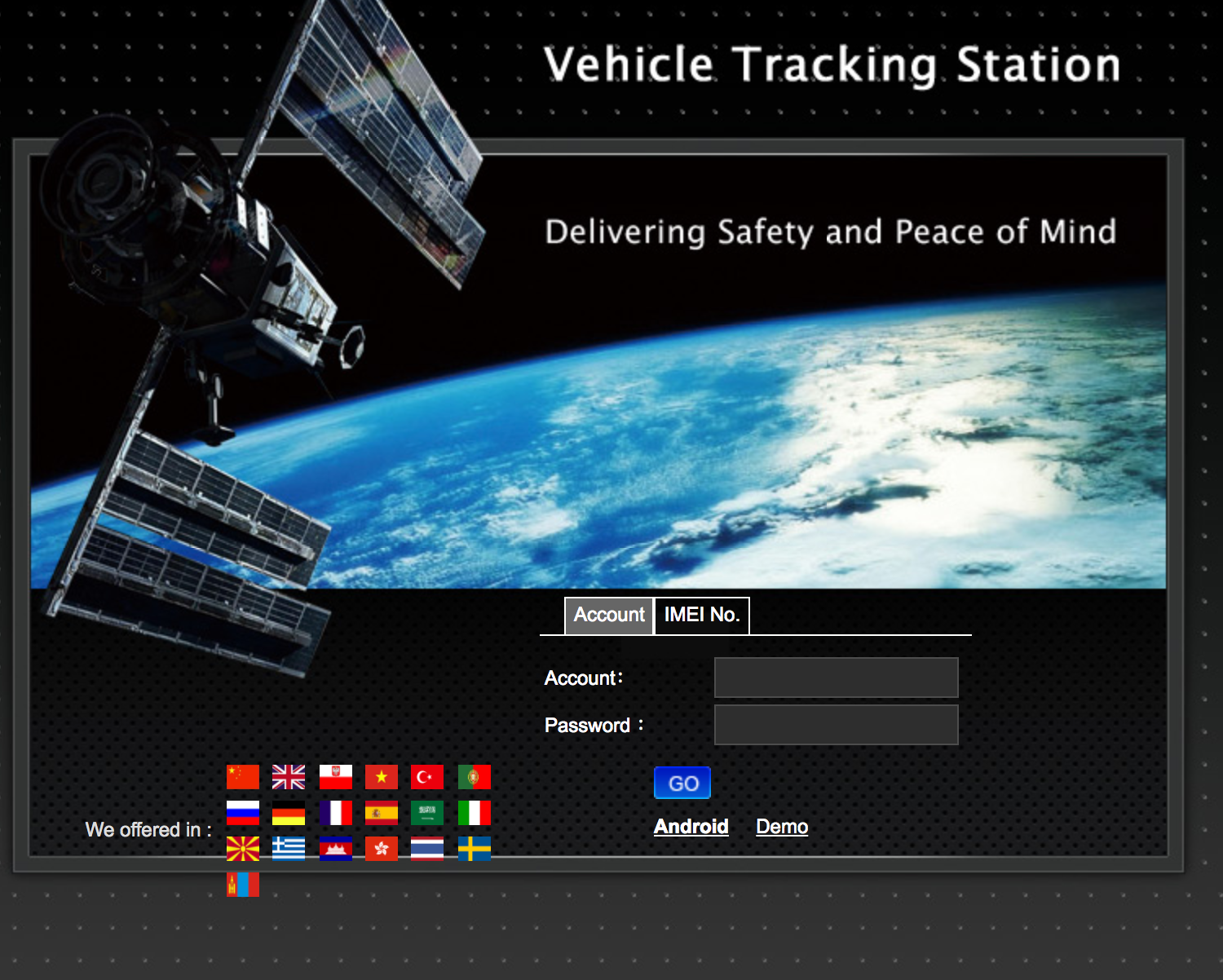Viewport: 1223px width, 980px height.
Task: Click inside the Password input field
Action: (x=835, y=724)
